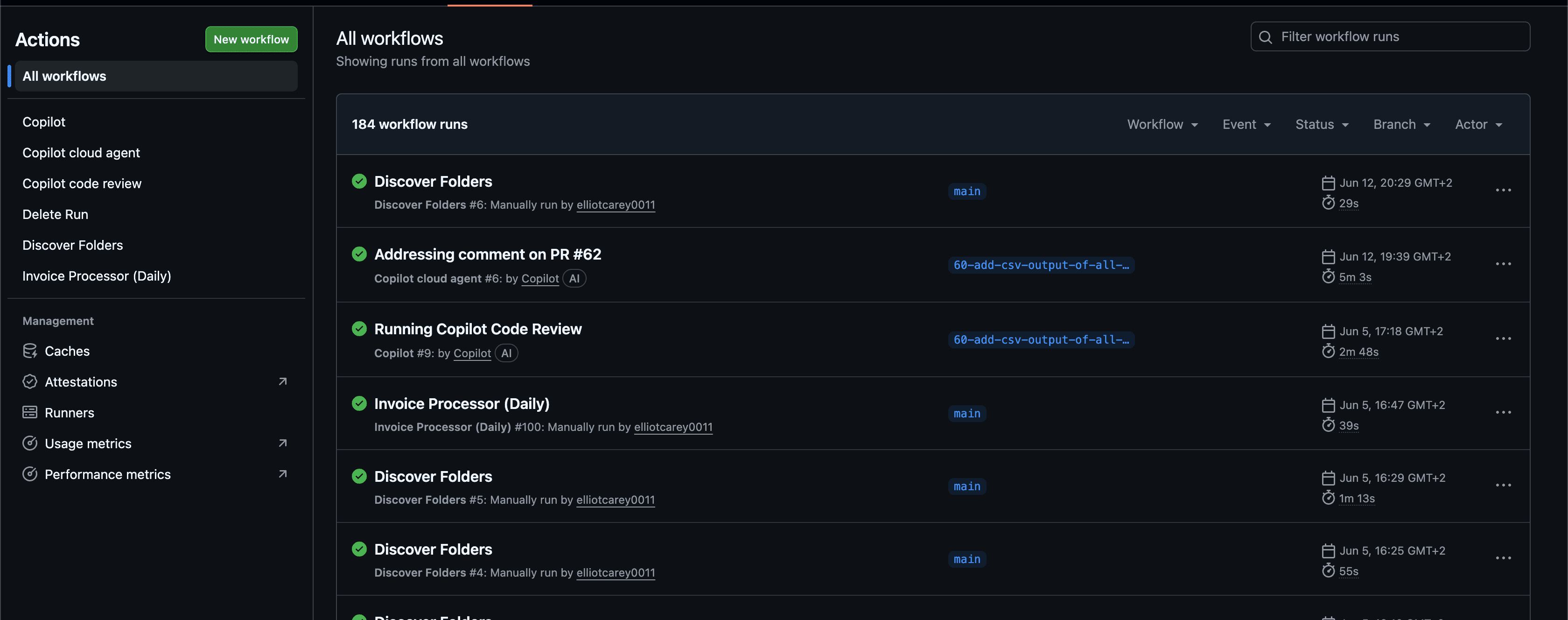Screen dimensions: 1568x620
Task: Click the success icon for Discover Folders #4
Action: (x=359, y=550)
